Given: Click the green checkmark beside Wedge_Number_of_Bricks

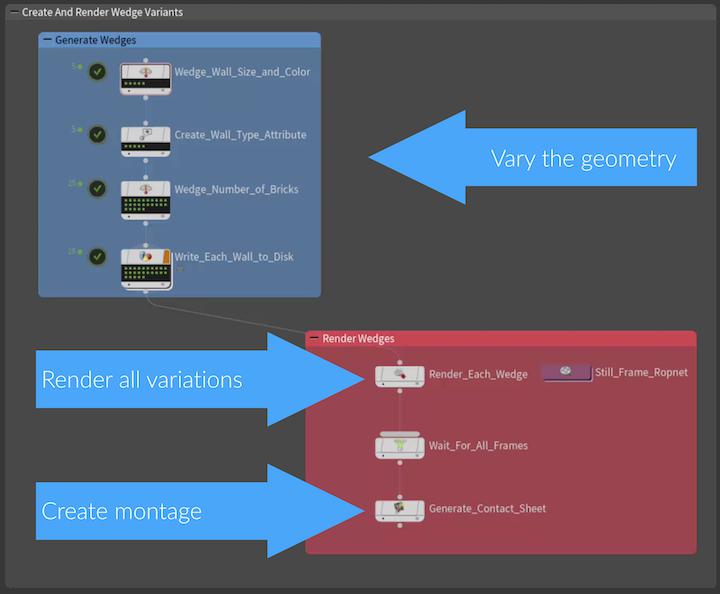Looking at the screenshot, I should [x=97, y=189].
